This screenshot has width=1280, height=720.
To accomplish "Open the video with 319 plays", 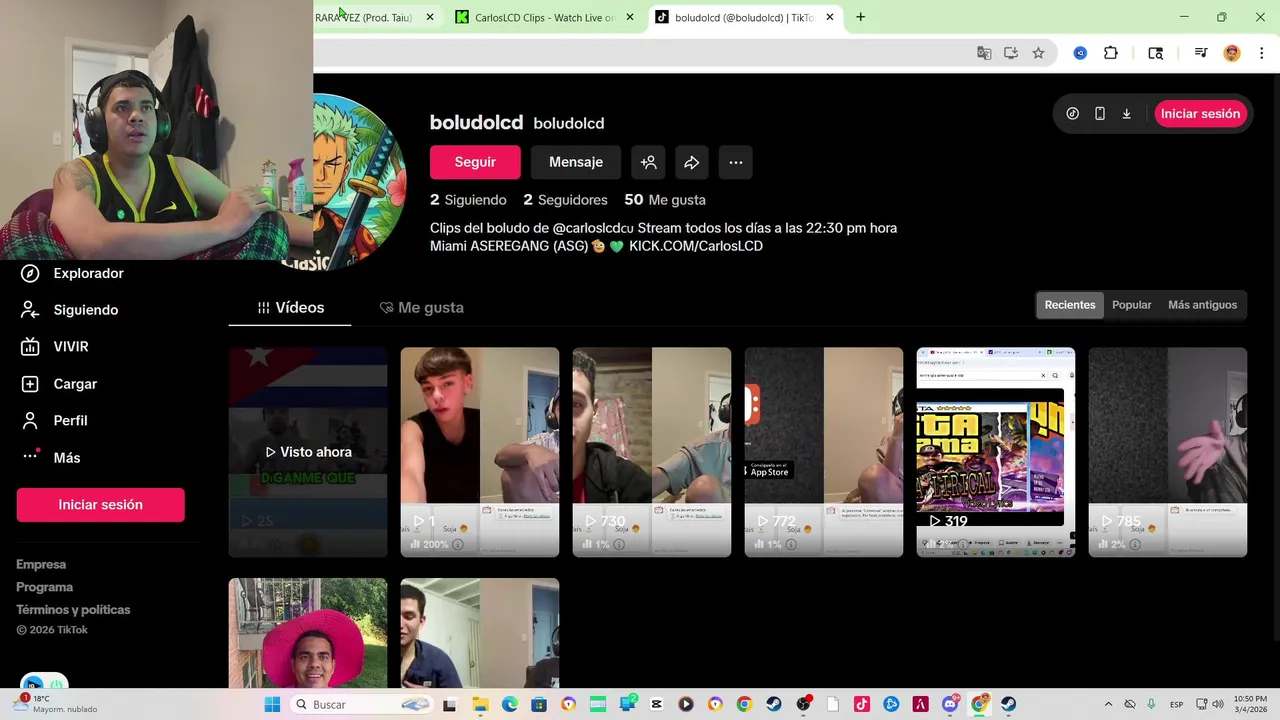I will pyautogui.click(x=996, y=452).
